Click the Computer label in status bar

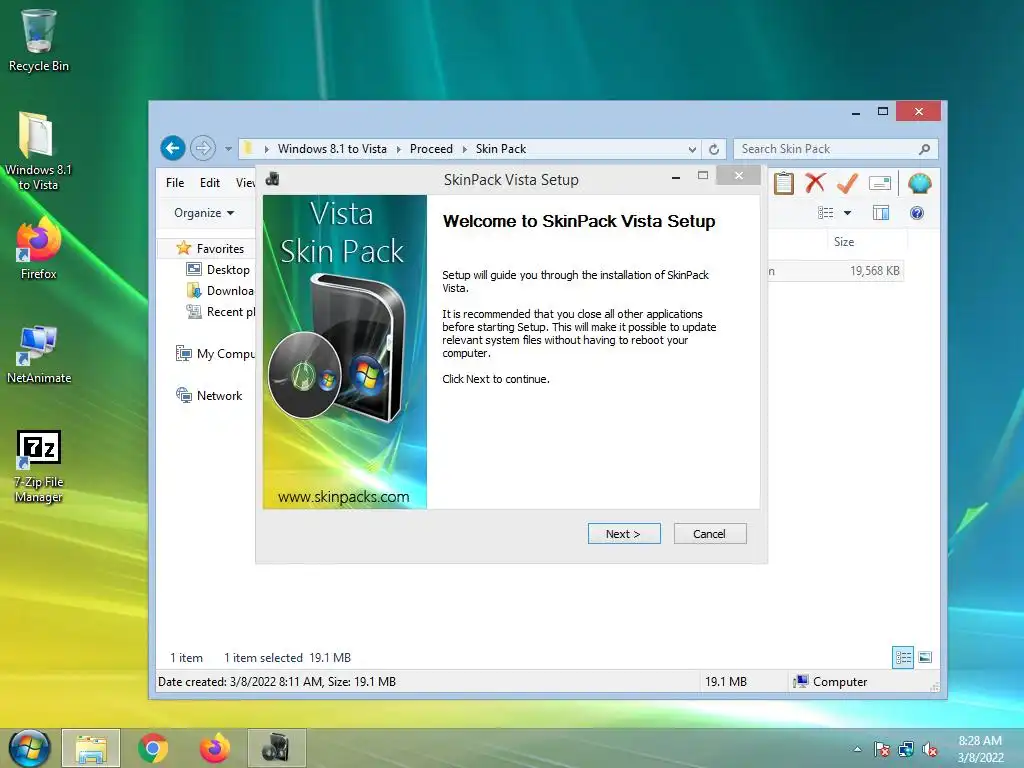tap(840, 682)
